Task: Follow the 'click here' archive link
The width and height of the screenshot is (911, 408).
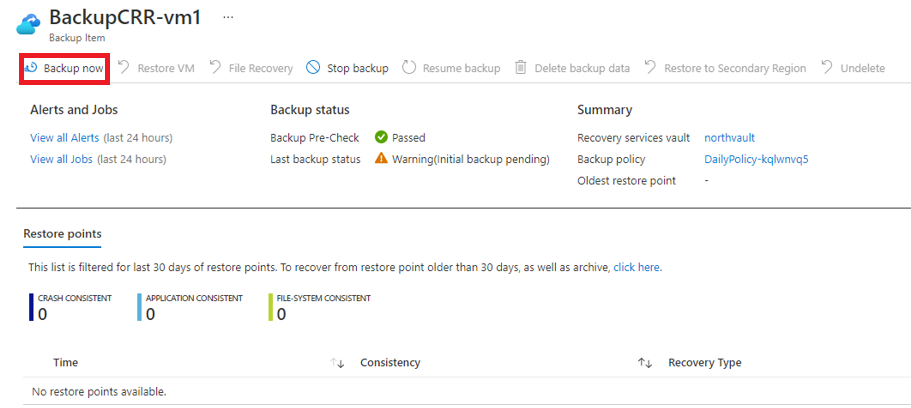Action: point(637,267)
